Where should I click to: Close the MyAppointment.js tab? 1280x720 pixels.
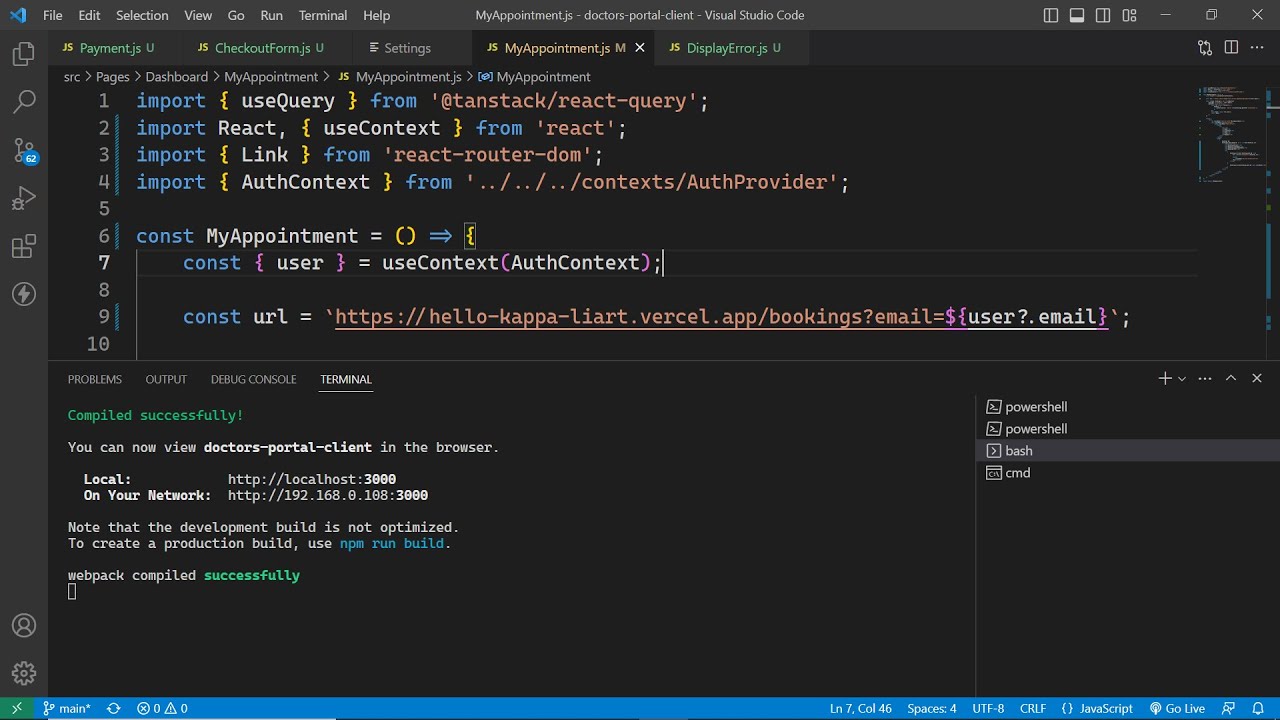coord(640,48)
